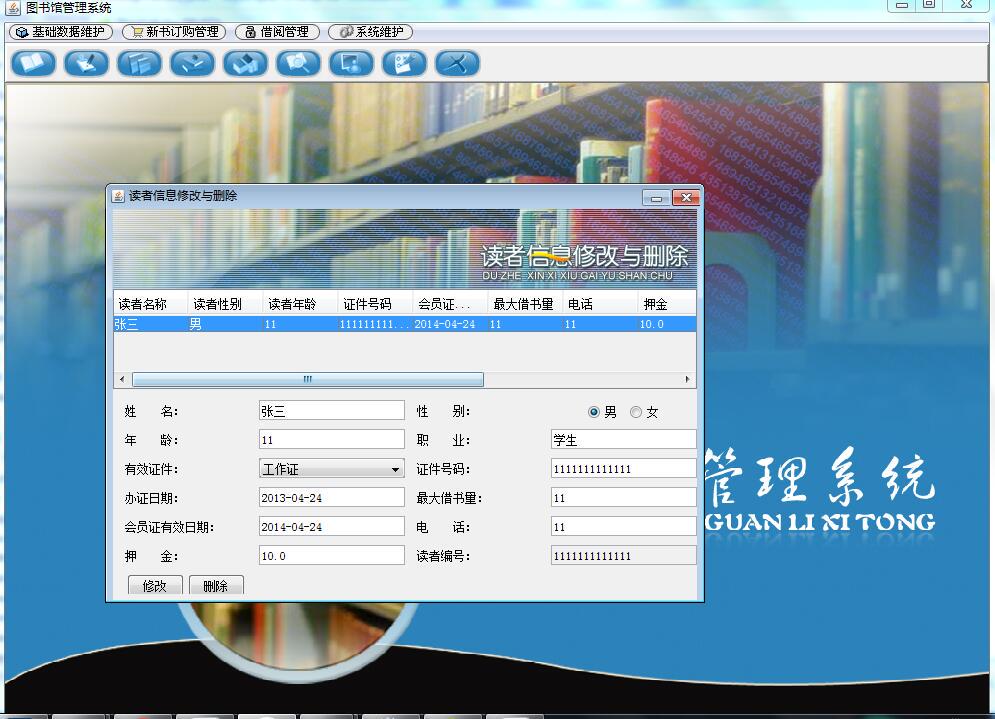This screenshot has width=995, height=719.
Task: Click the open book toolbar icon
Action: point(33,63)
